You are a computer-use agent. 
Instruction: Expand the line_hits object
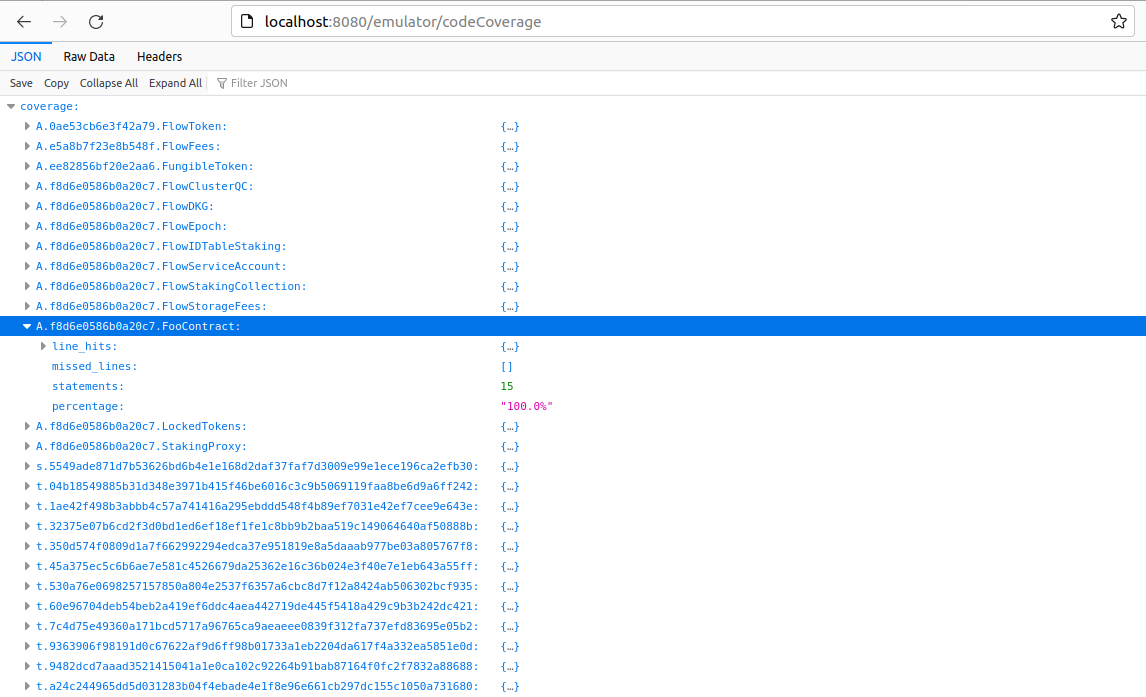pos(43,346)
